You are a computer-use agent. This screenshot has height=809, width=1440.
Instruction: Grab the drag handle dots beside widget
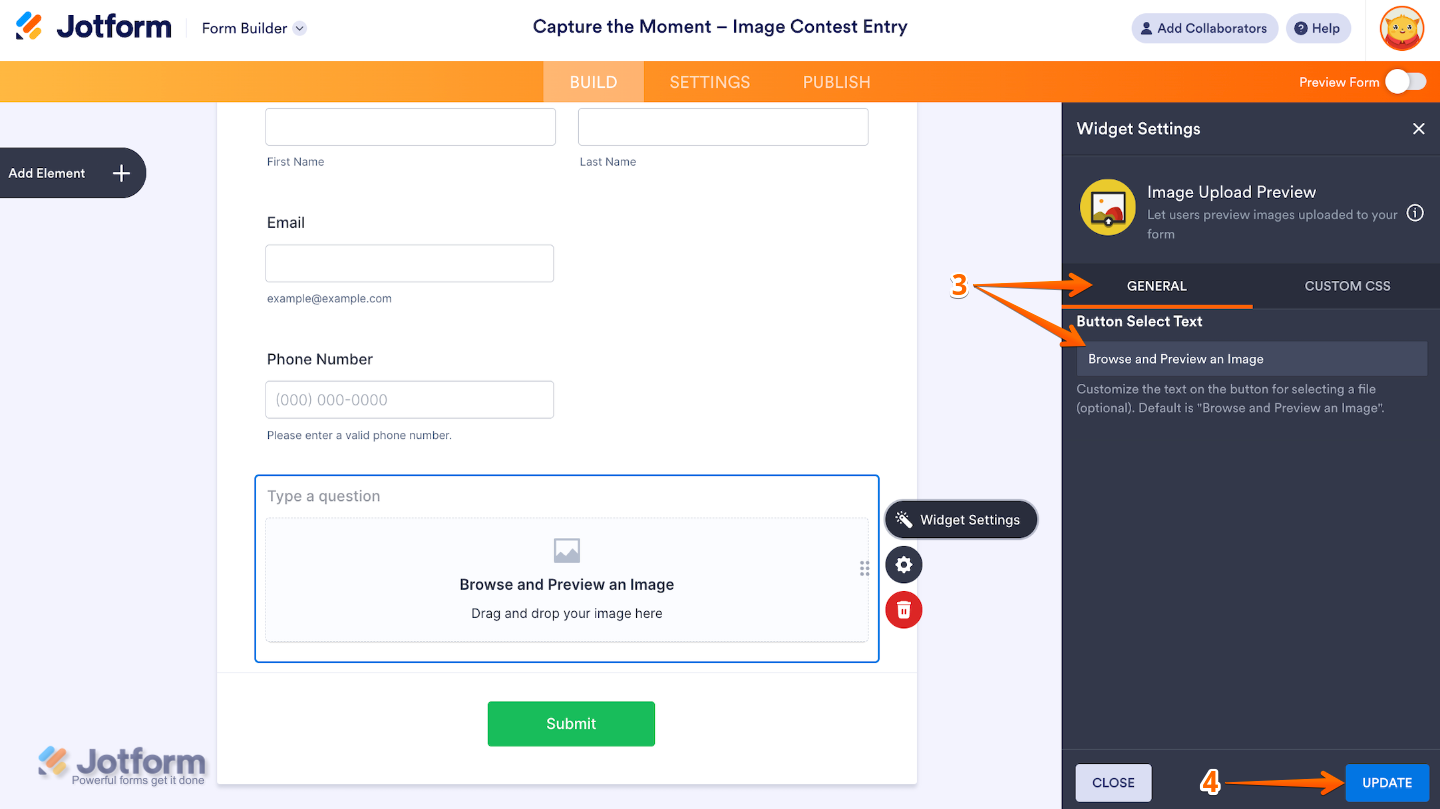tap(864, 569)
